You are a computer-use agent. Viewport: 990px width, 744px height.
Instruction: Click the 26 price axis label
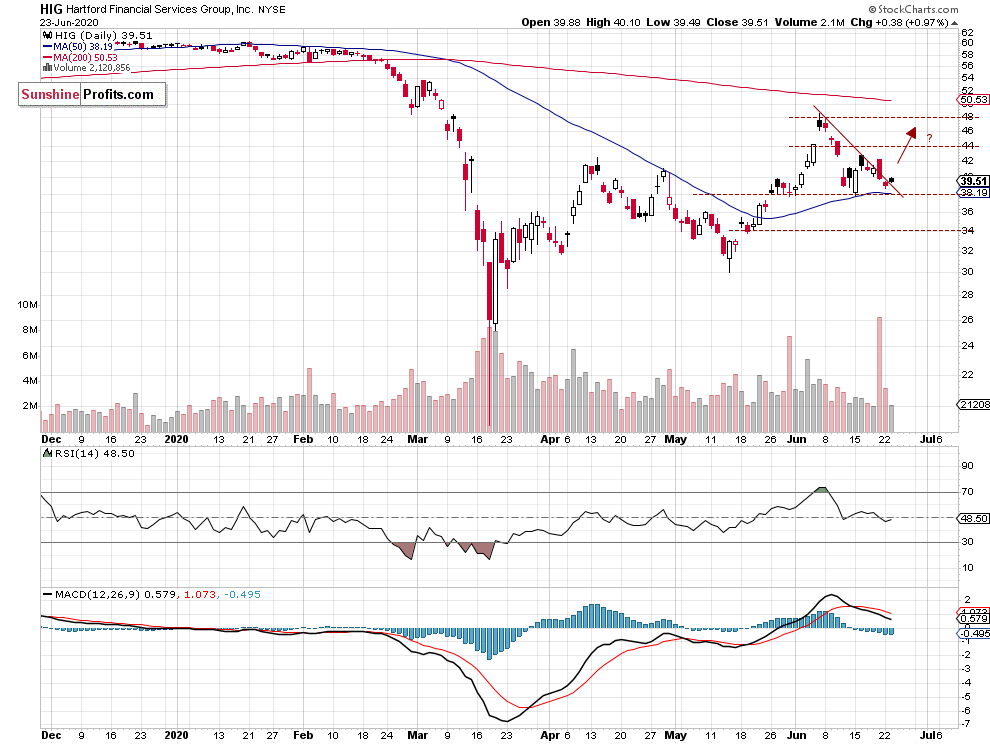967,320
